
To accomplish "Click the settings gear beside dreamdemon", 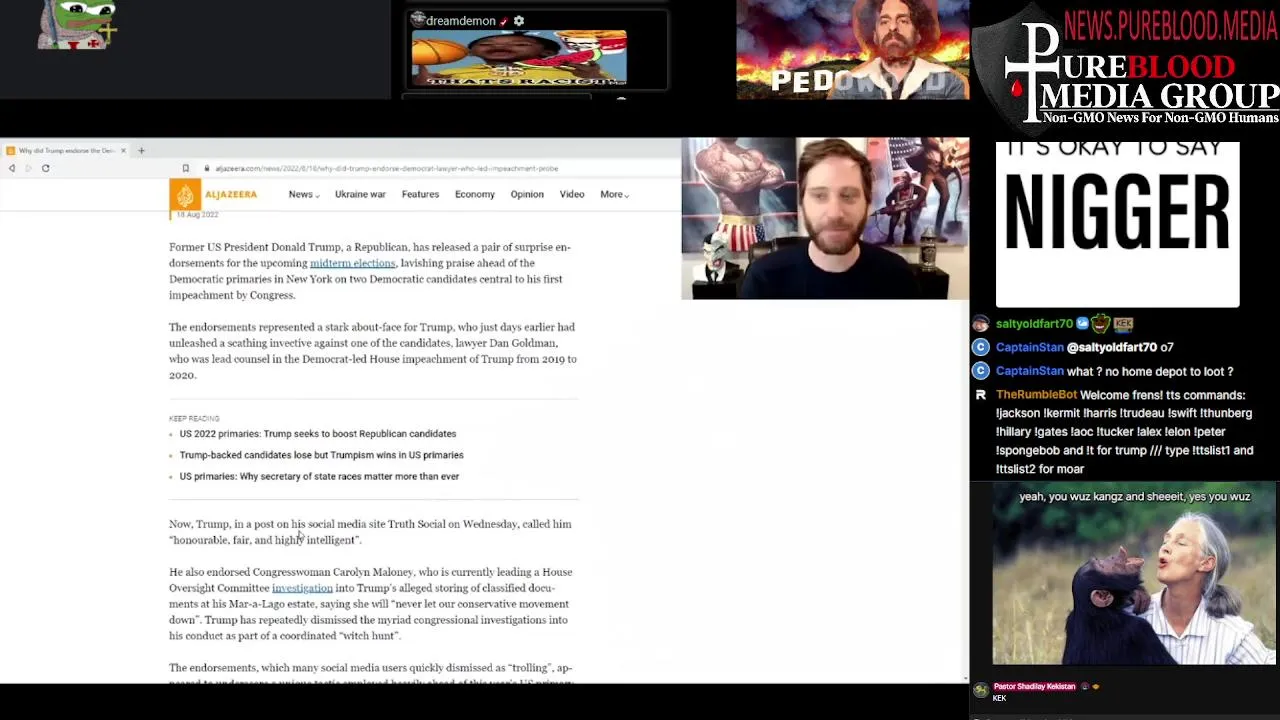I will (518, 21).
